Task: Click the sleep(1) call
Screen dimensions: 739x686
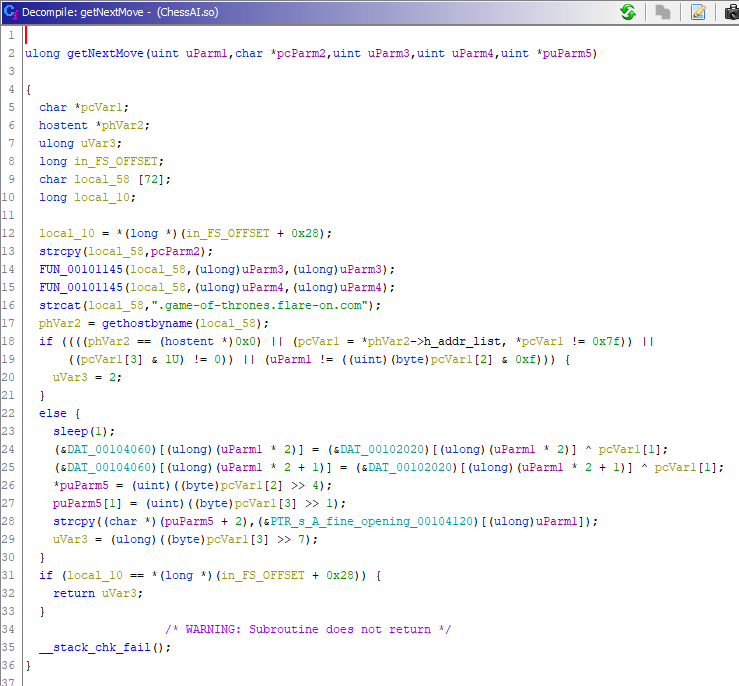Action: click(x=83, y=432)
